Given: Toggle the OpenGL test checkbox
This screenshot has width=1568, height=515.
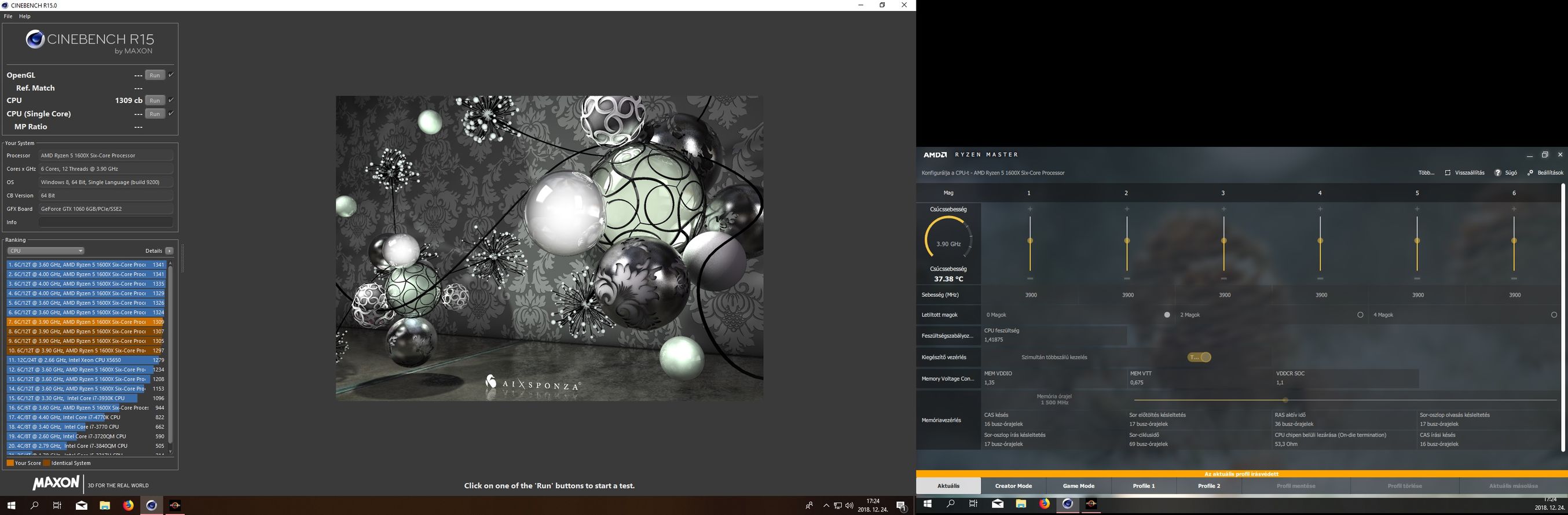Looking at the screenshot, I should 171,75.
